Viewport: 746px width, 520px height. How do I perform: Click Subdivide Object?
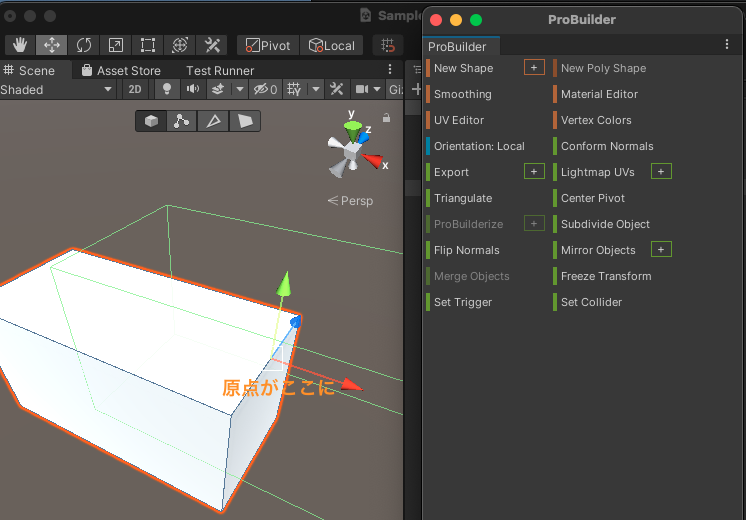point(605,224)
